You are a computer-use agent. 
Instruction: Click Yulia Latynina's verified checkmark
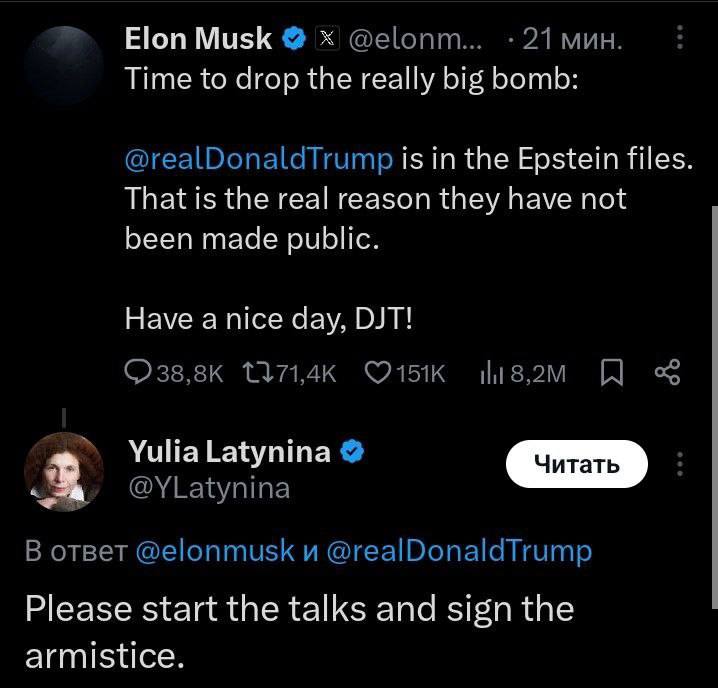(352, 452)
